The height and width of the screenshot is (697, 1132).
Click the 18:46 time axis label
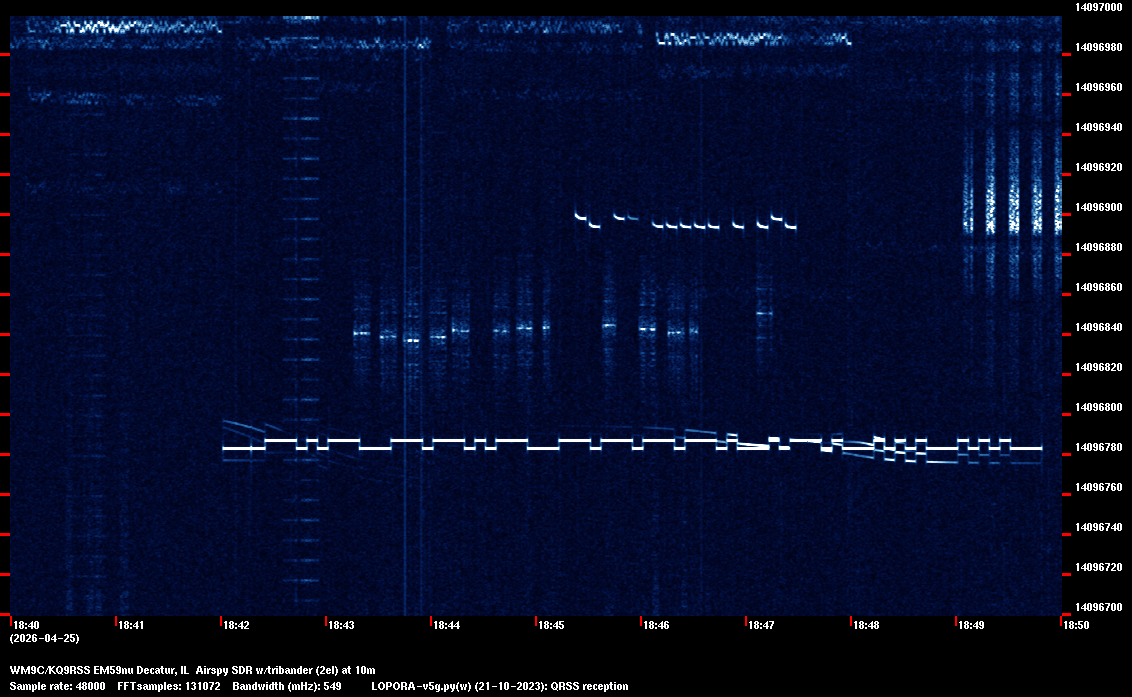click(x=656, y=625)
